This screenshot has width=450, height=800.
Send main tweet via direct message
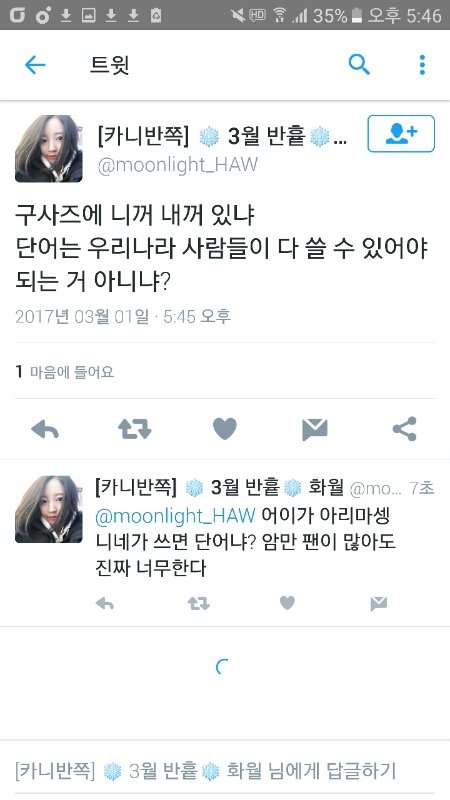314,429
